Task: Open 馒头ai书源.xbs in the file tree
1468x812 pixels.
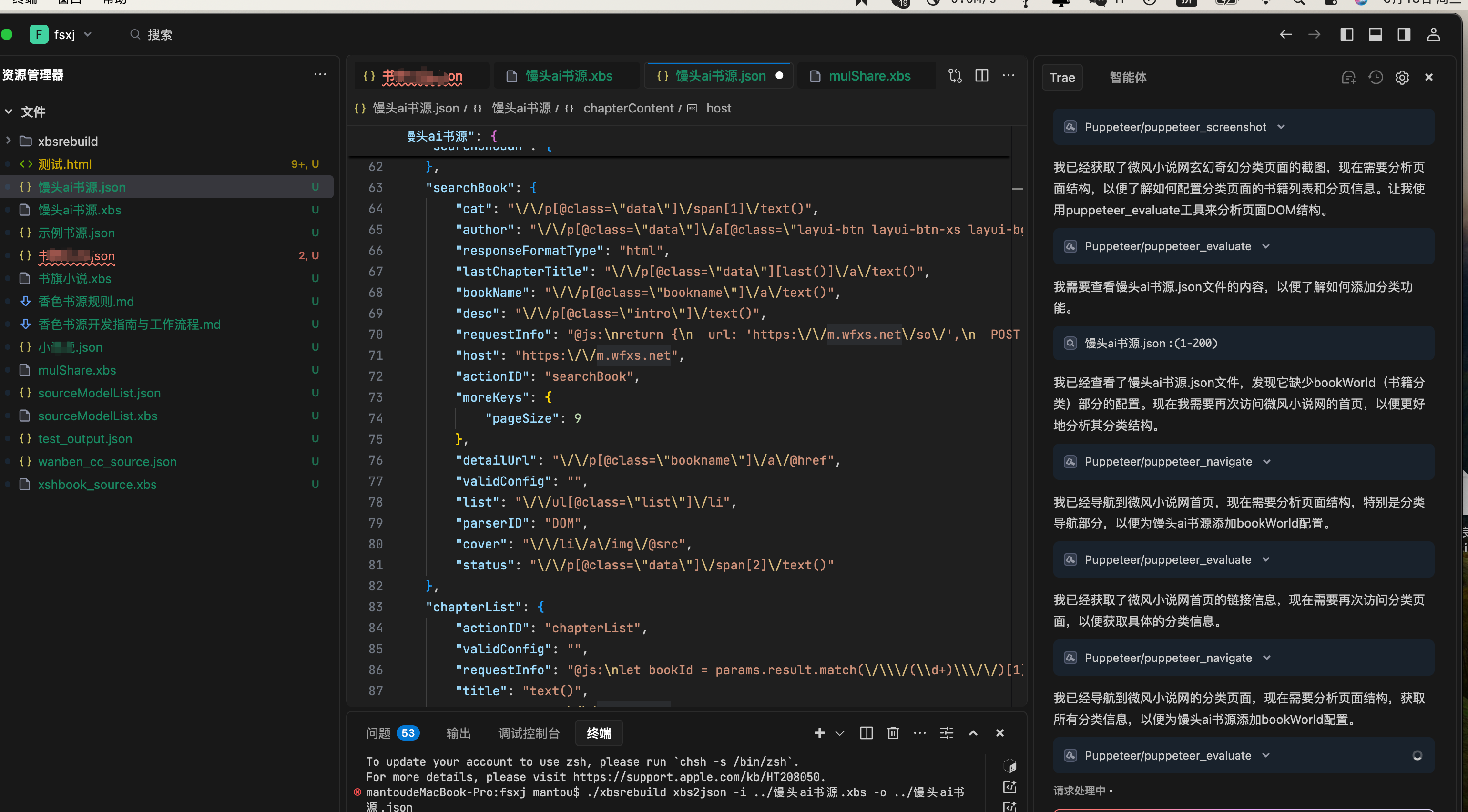Action: pos(79,210)
